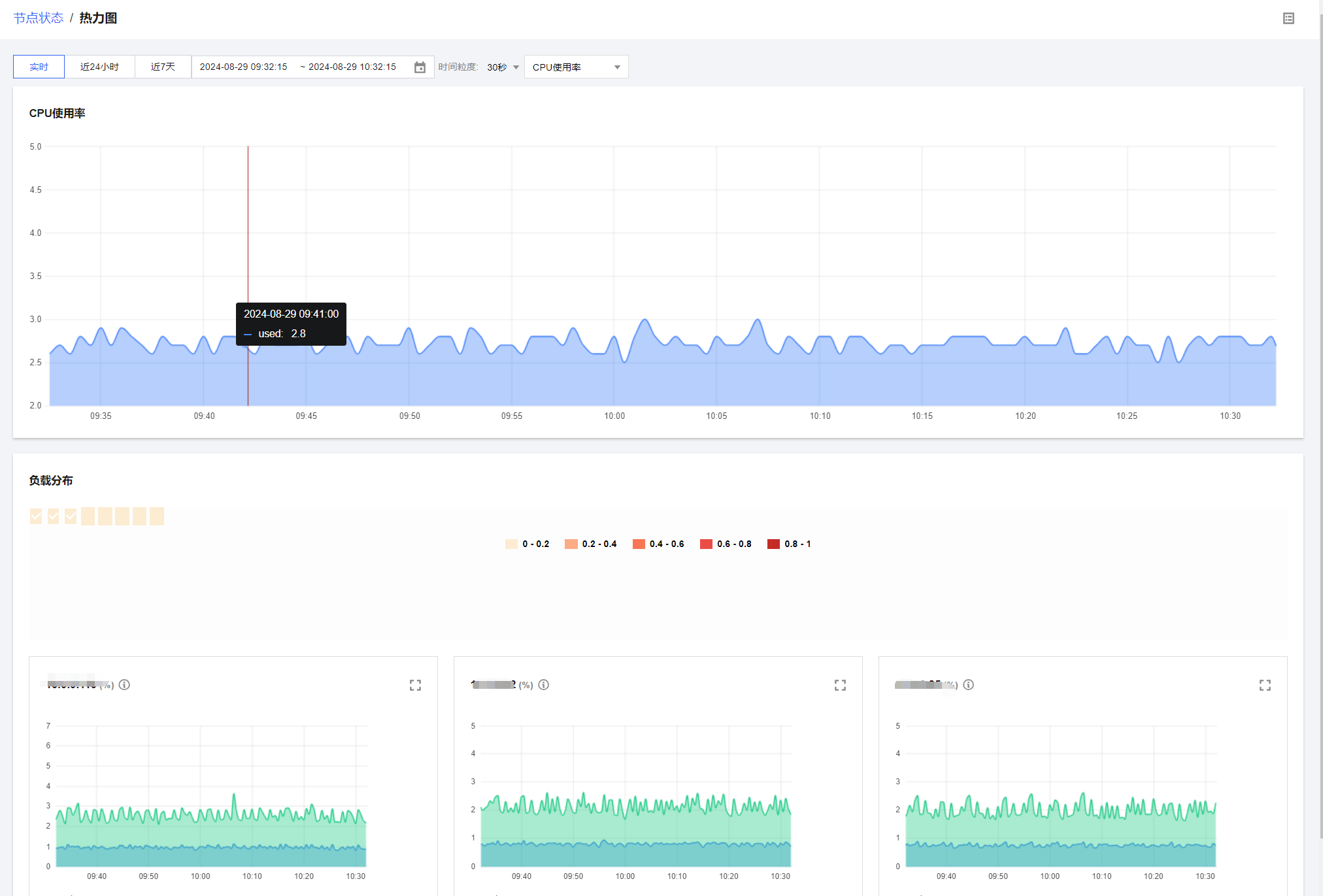The image size is (1323, 896).
Task: Select the 实时 time range tab
Action: (39, 67)
